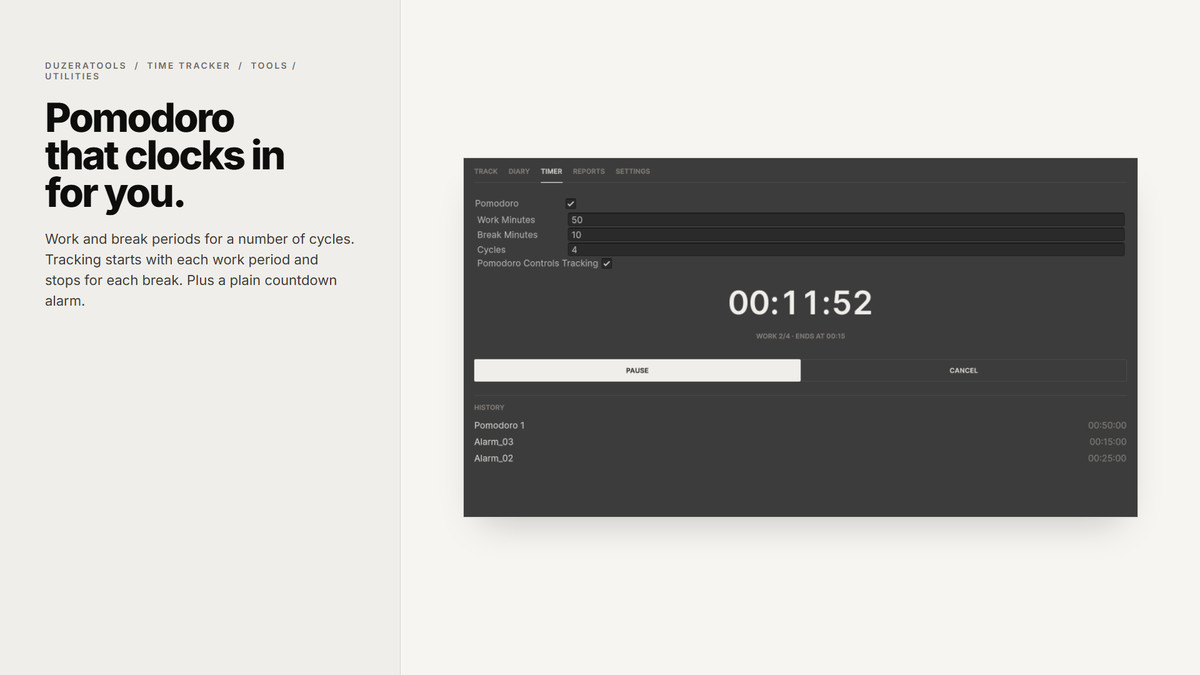Viewport: 1200px width, 675px height.
Task: Uncheck the Pomodoro checkbox
Action: tap(571, 203)
